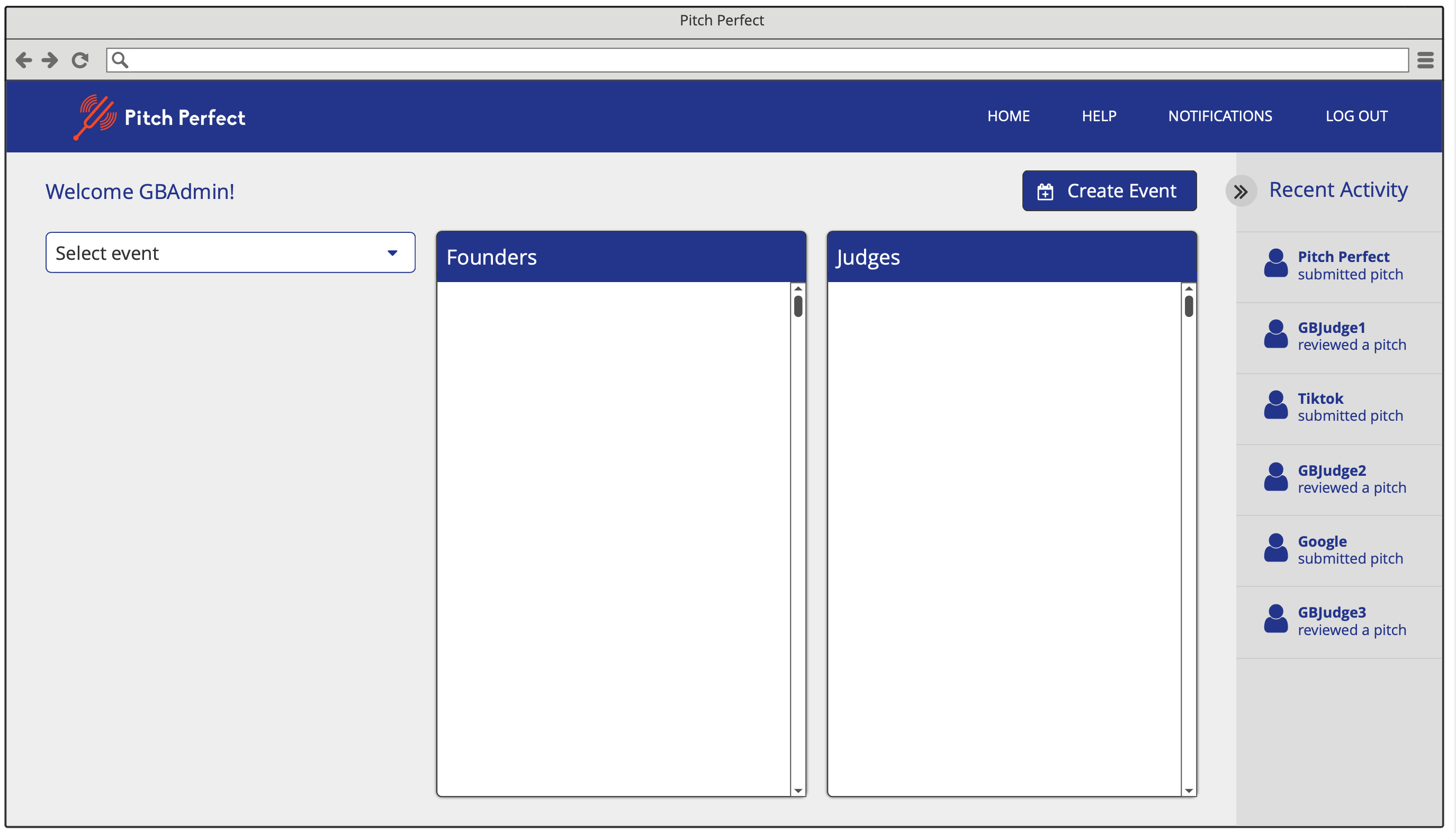Click the Google activity user icon

click(1275, 548)
